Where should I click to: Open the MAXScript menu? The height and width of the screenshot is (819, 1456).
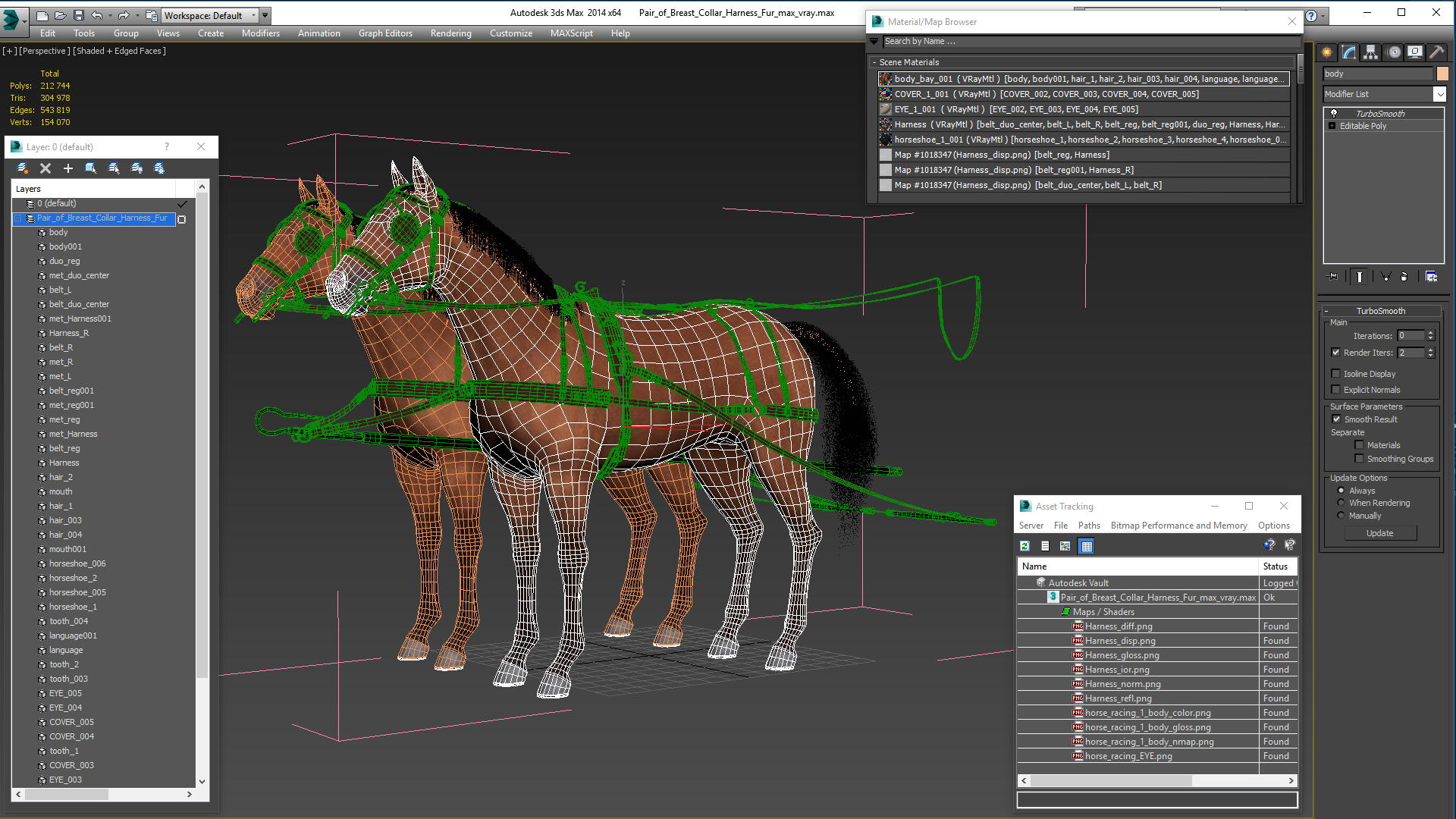pyautogui.click(x=572, y=33)
